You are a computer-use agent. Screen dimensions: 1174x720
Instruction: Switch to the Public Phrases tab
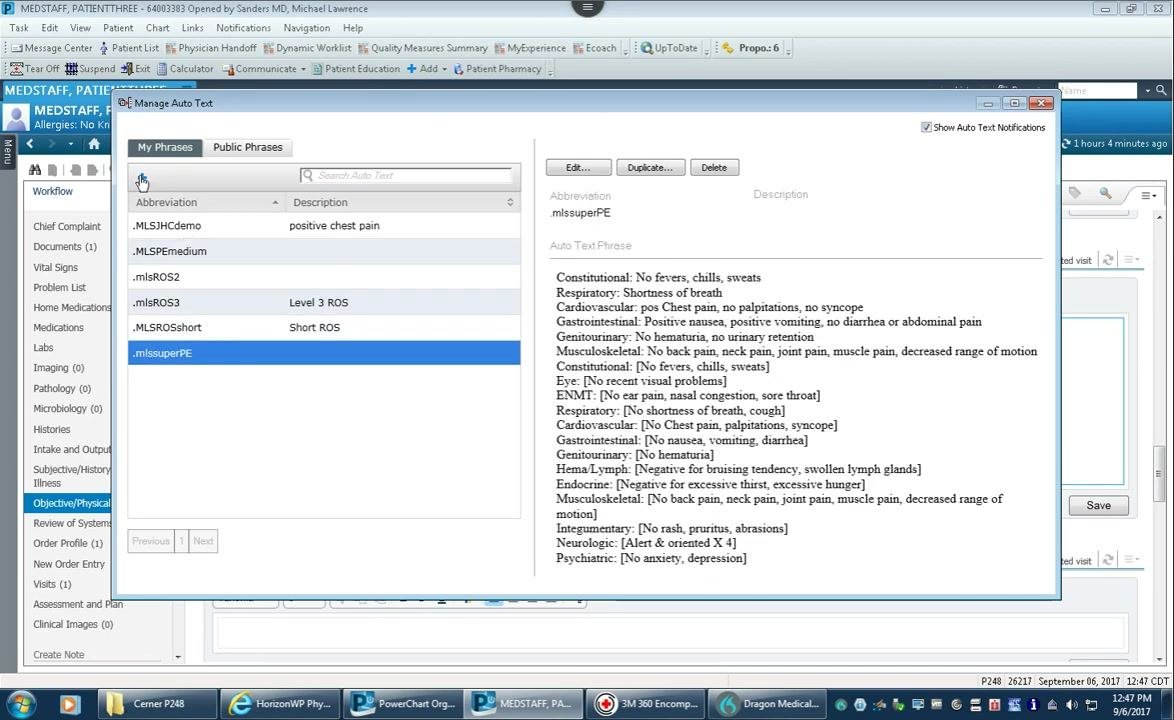pyautogui.click(x=248, y=147)
